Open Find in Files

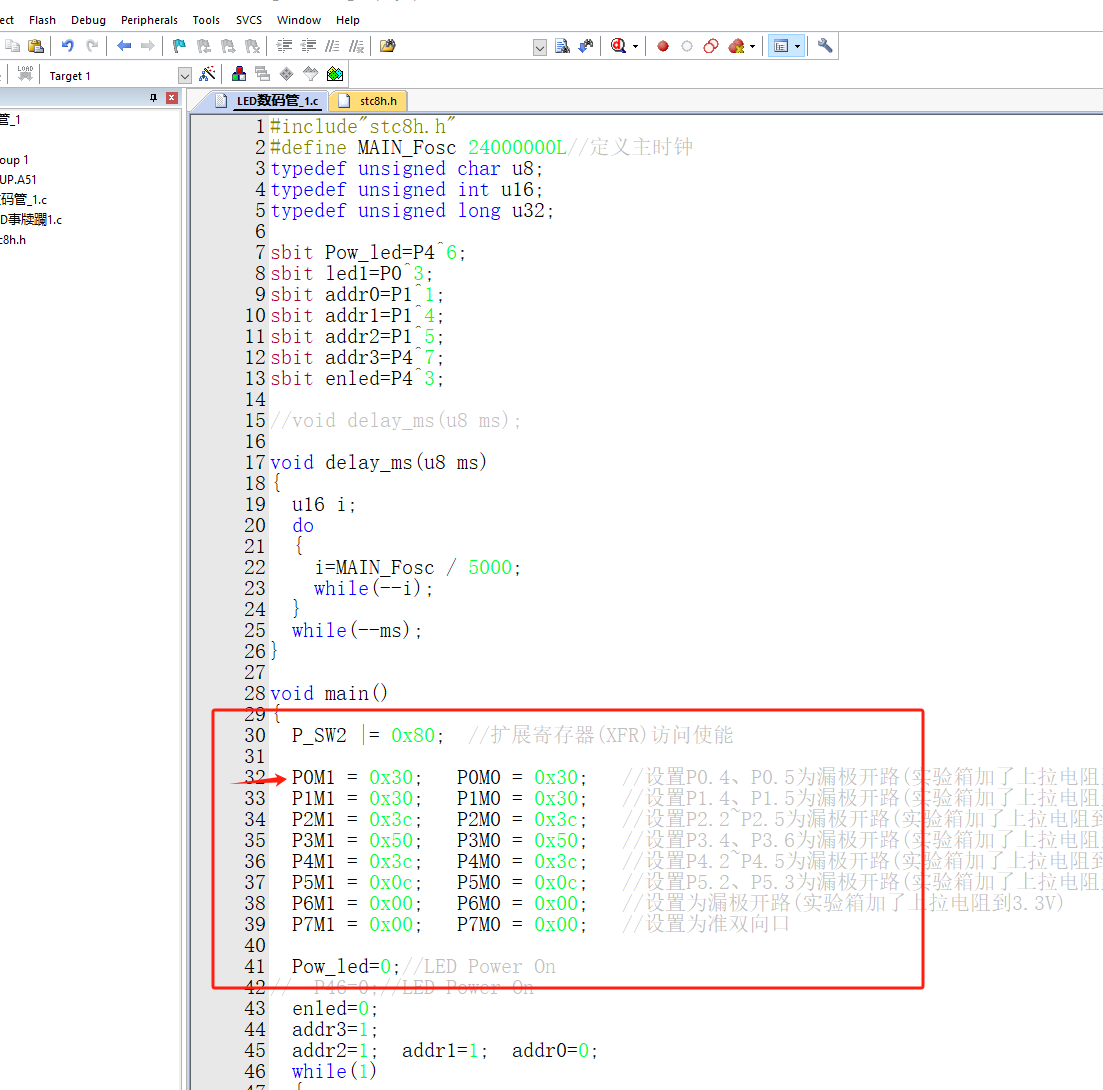click(x=388, y=46)
